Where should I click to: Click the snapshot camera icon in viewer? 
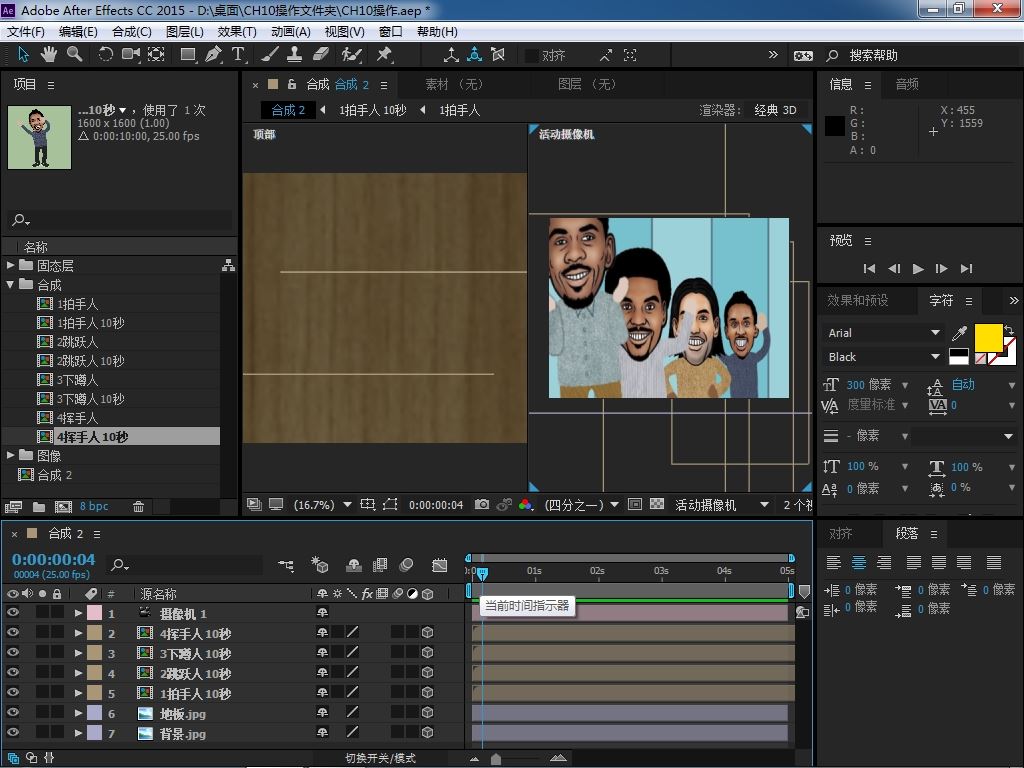[482, 504]
